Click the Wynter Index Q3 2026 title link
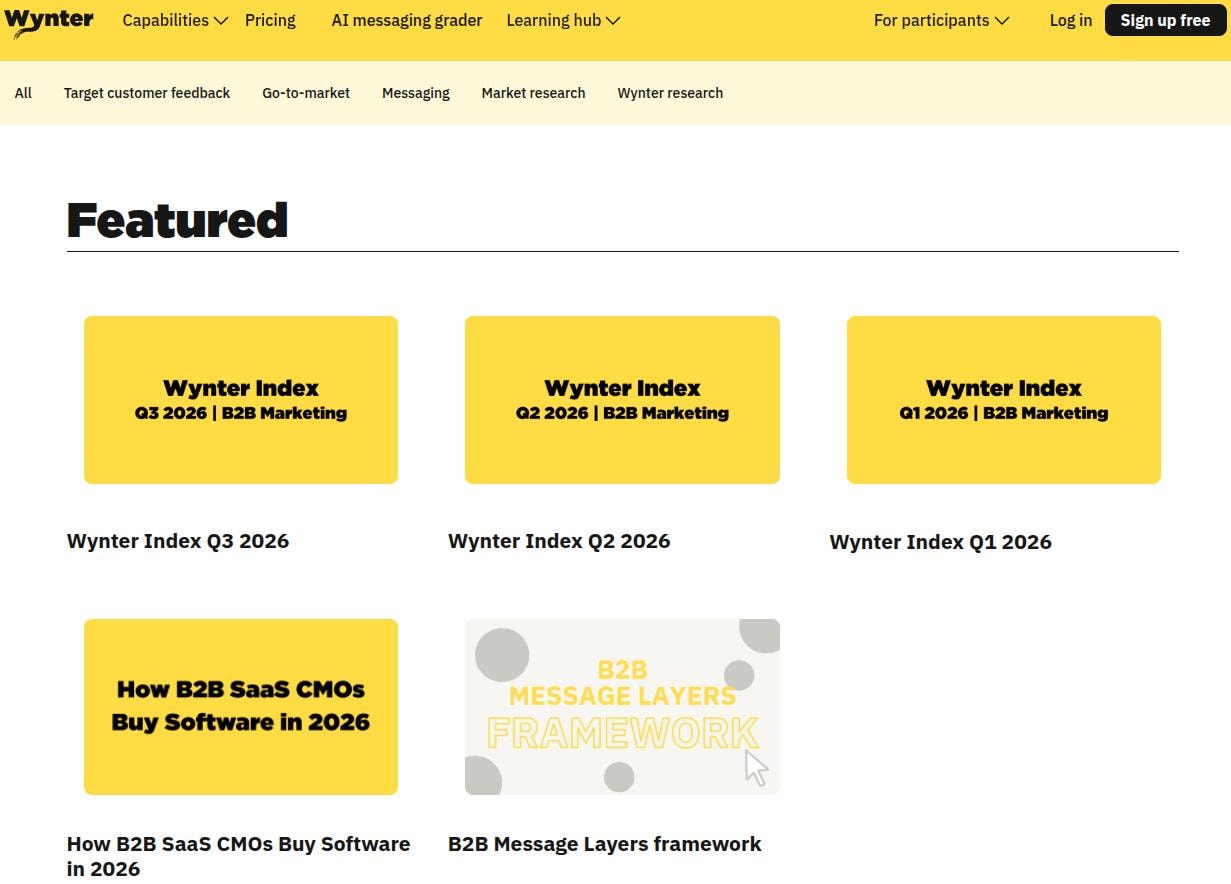Screen dimensions: 1231x884 coord(178,541)
